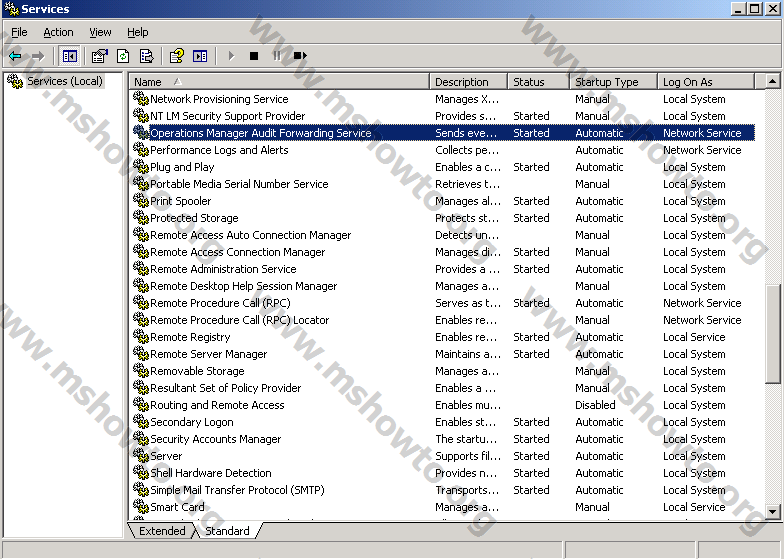Sort by the Log On As column header
784x559 pixels.
706,82
